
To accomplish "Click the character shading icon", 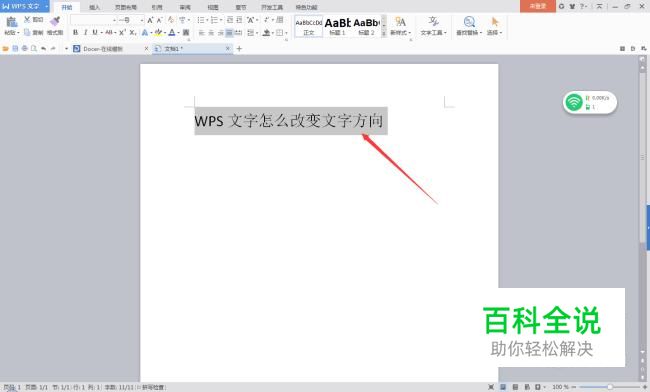I will (186, 32).
